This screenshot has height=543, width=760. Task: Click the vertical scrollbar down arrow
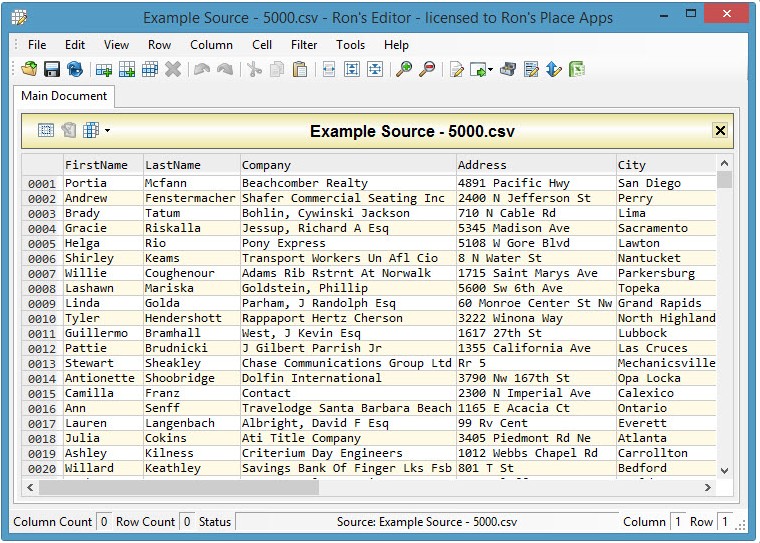coord(725,471)
